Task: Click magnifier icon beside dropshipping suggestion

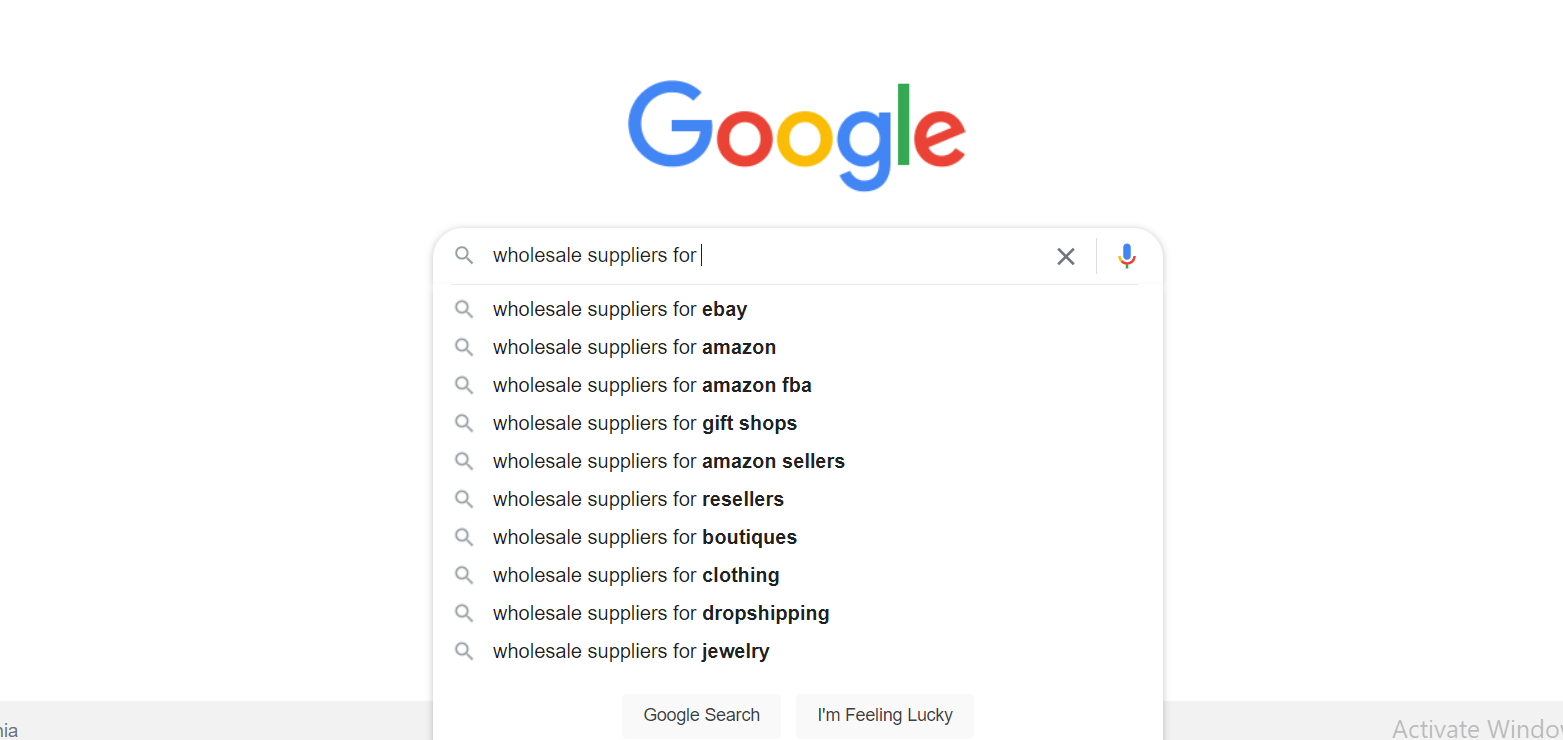Action: pos(464,613)
